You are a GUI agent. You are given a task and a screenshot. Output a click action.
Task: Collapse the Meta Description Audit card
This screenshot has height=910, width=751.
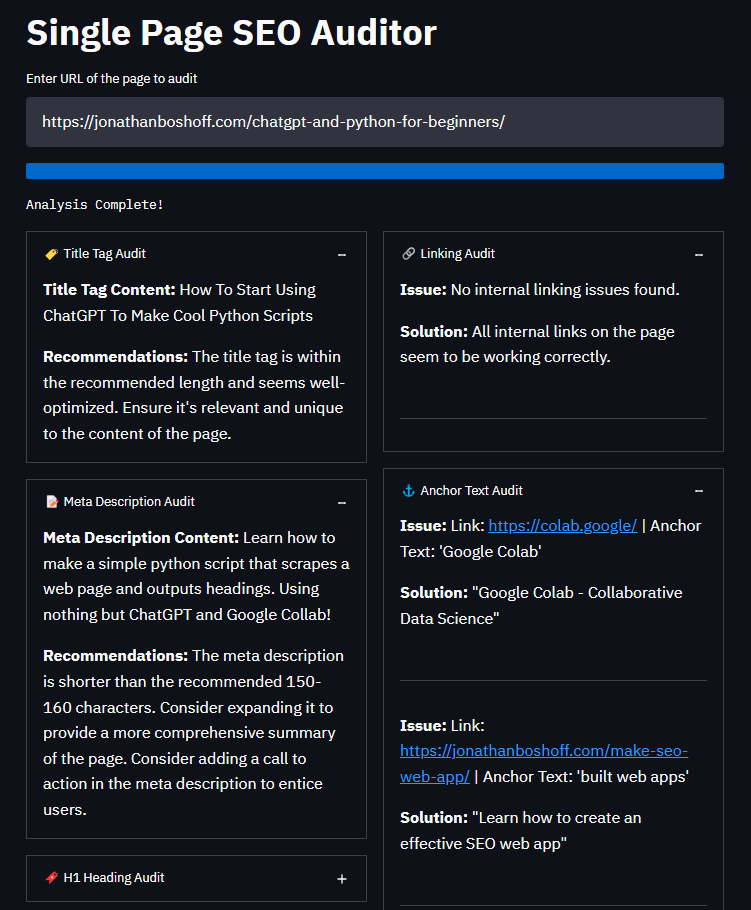(341, 501)
